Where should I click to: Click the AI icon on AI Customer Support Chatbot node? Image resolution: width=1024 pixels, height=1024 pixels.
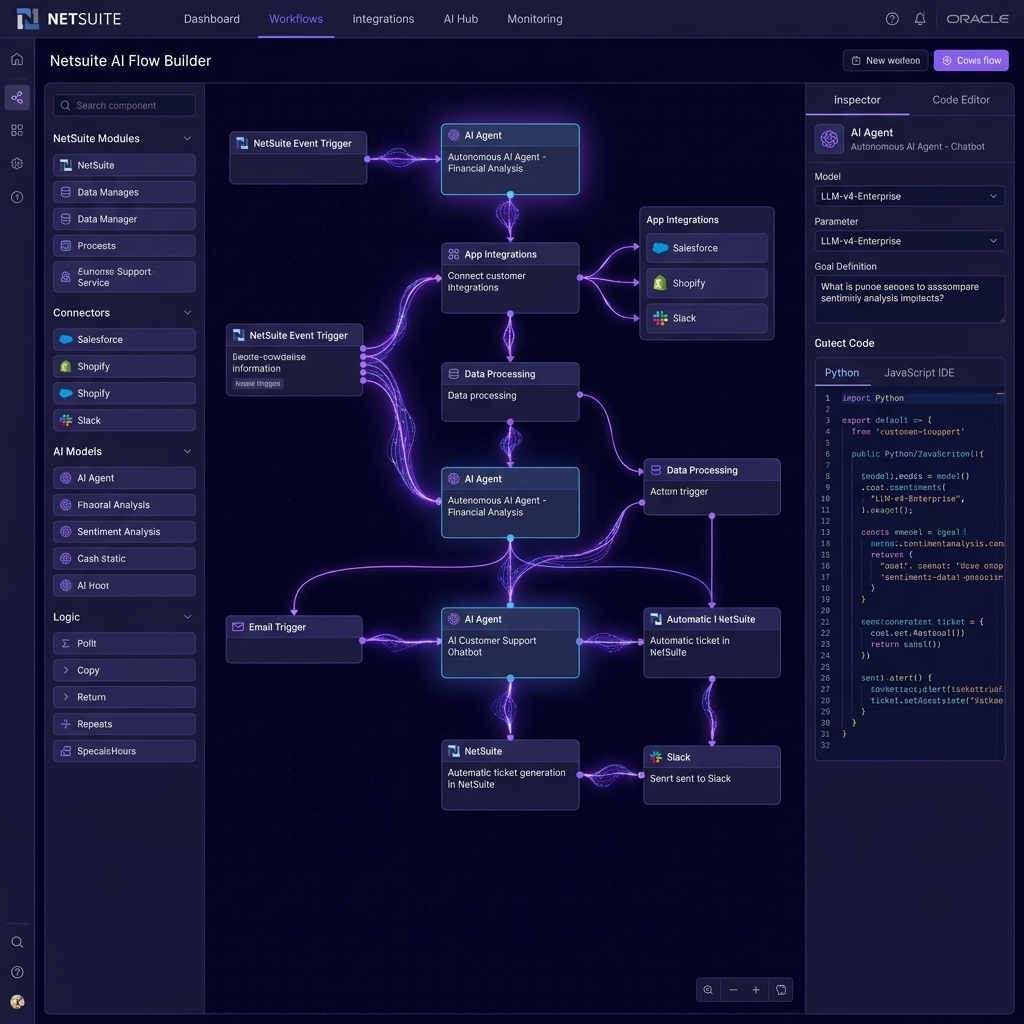pyautogui.click(x=454, y=619)
